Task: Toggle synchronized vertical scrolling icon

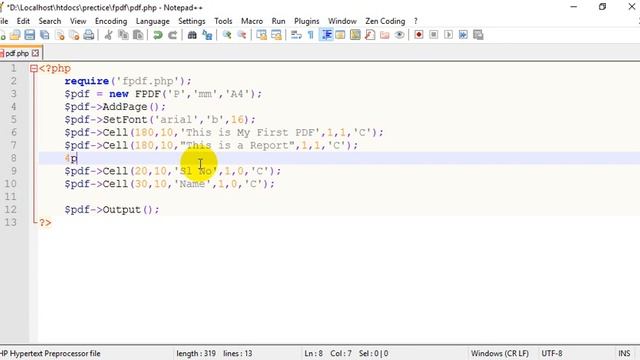Action: point(261,35)
